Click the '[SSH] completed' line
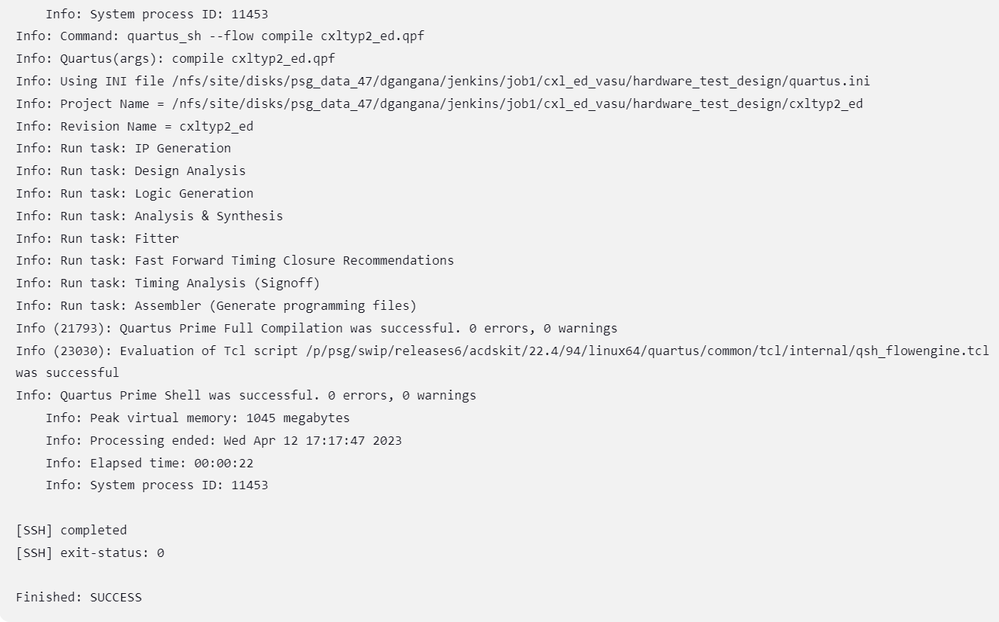This screenshot has height=622, width=999. click(x=71, y=530)
